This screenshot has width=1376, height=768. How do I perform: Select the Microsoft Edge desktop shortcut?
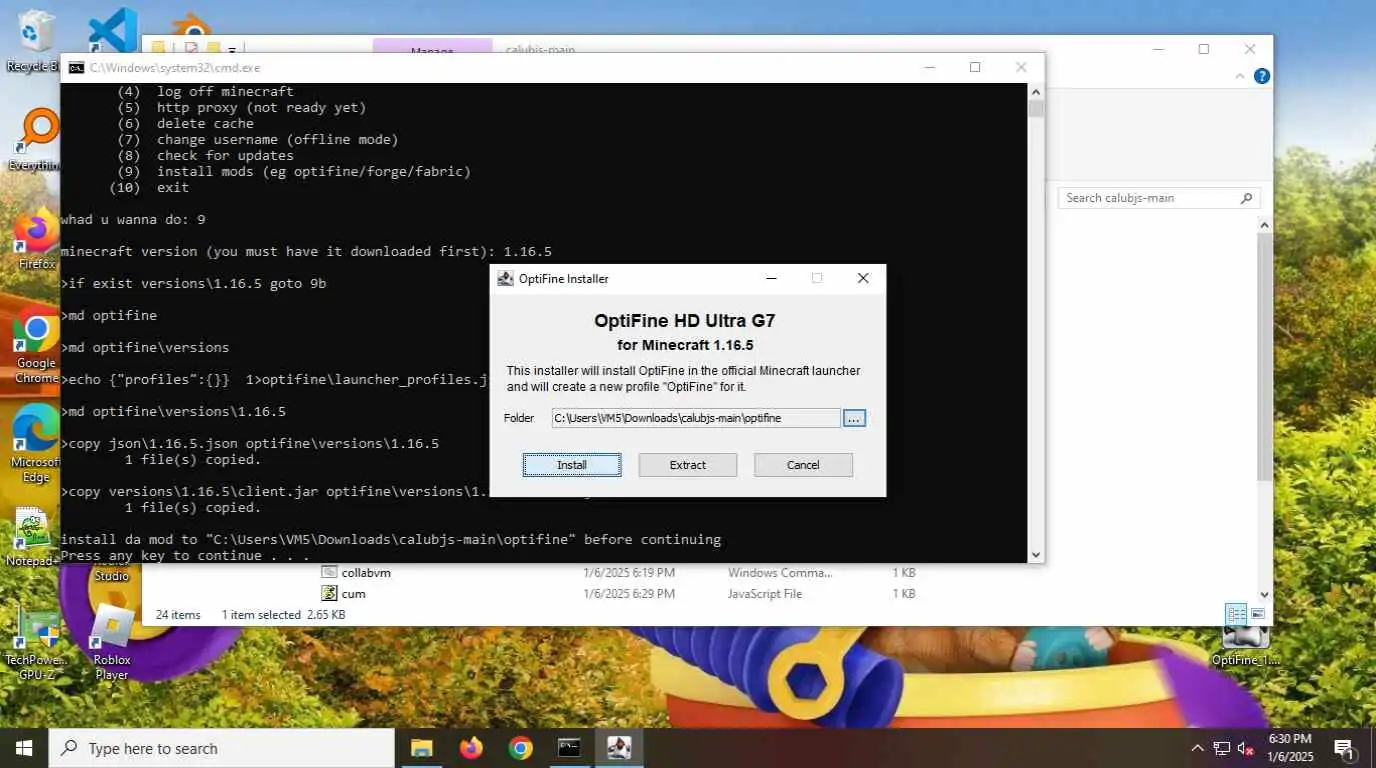[36, 443]
